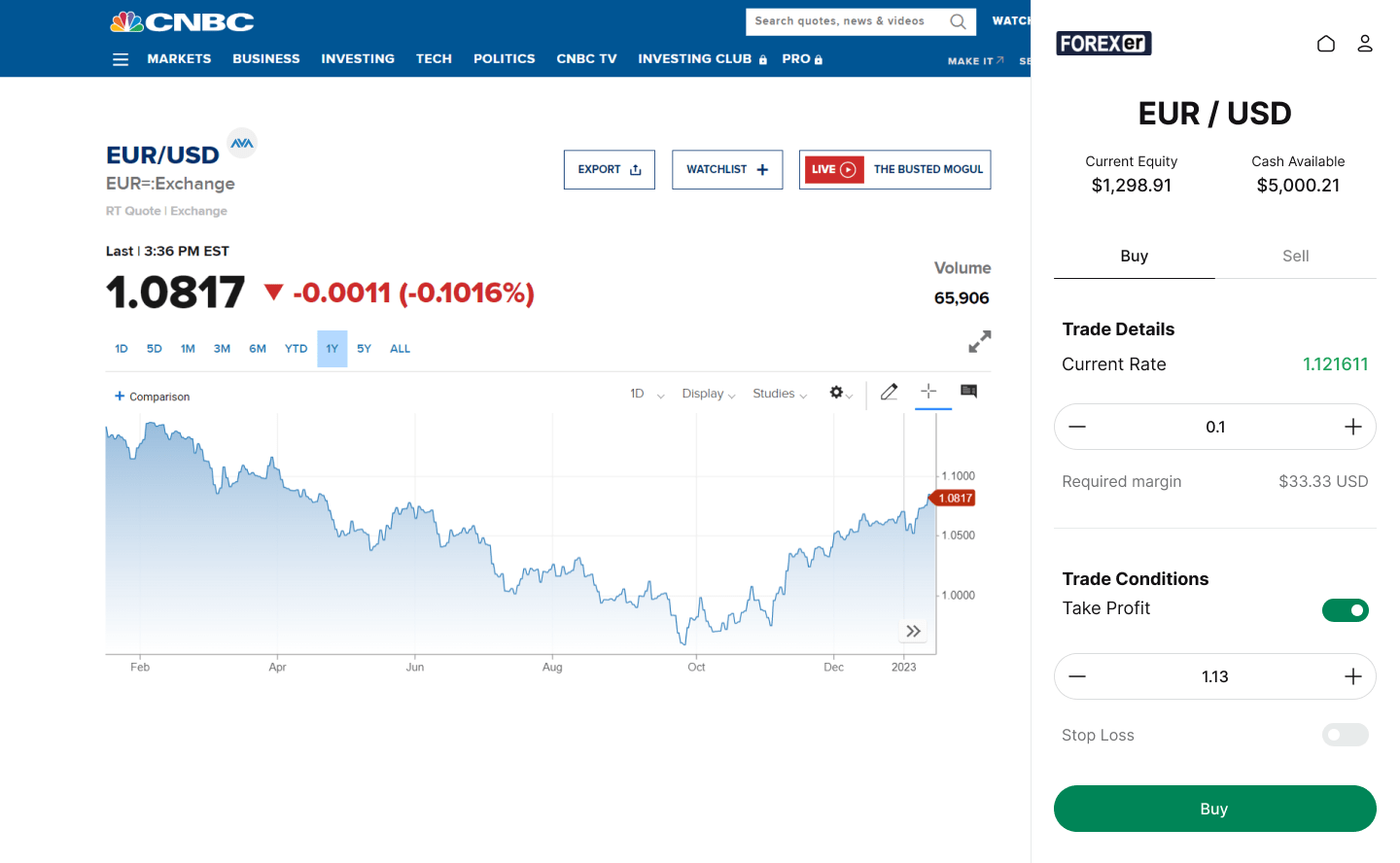Expand chart to fullscreen
The height and width of the screenshot is (863, 1400).
(x=979, y=342)
